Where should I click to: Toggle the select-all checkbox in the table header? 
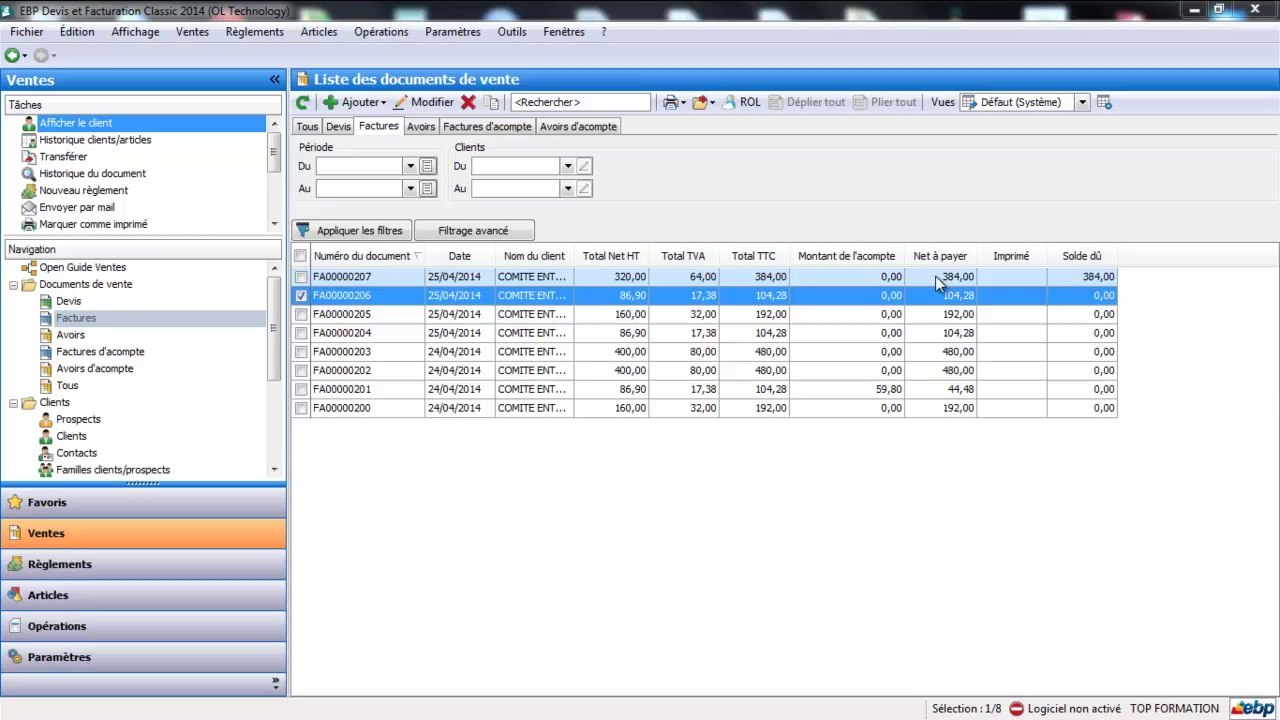pyautogui.click(x=301, y=256)
